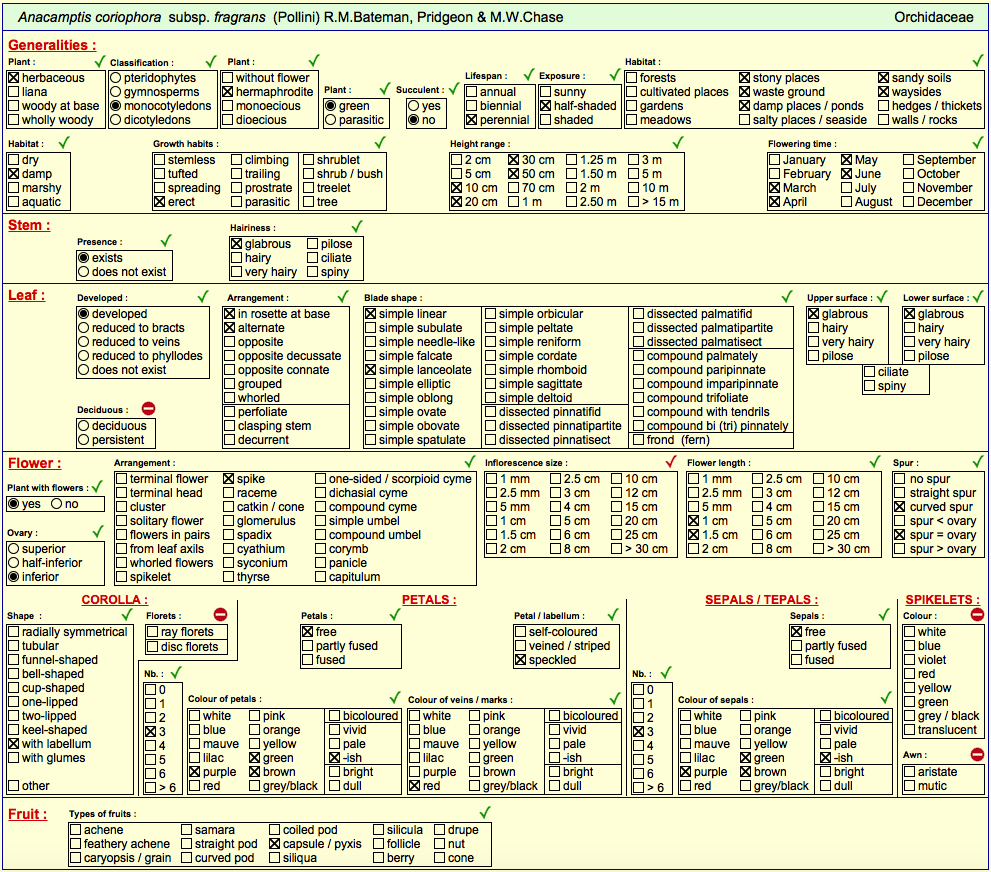The image size is (991, 872).
Task: Choose the superior ovary radio option
Action: 13,548
